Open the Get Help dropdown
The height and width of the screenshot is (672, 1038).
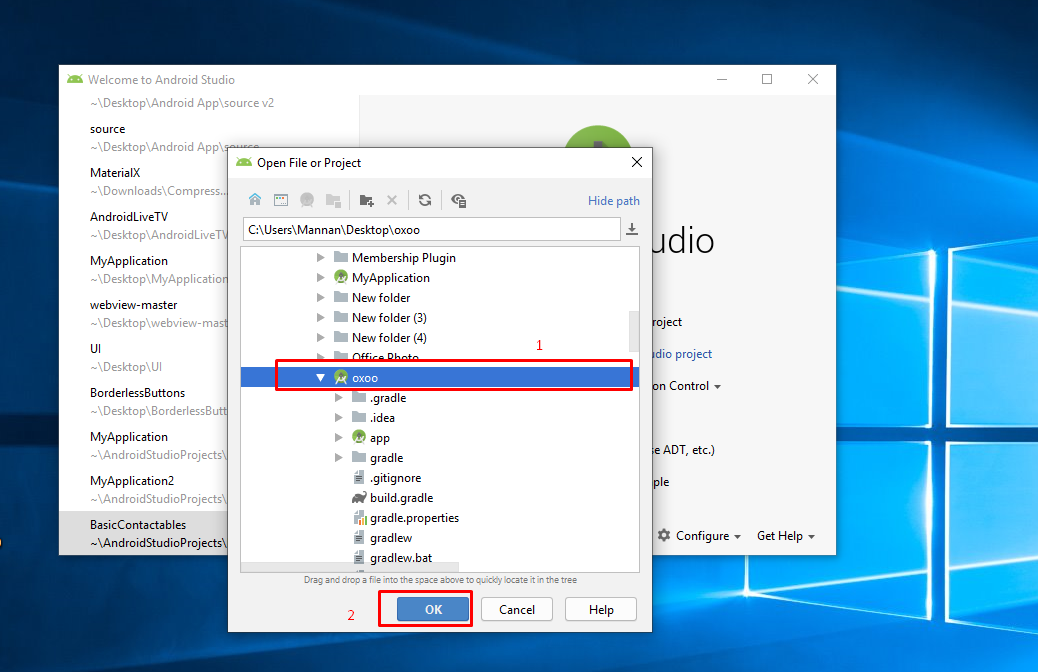(x=786, y=536)
